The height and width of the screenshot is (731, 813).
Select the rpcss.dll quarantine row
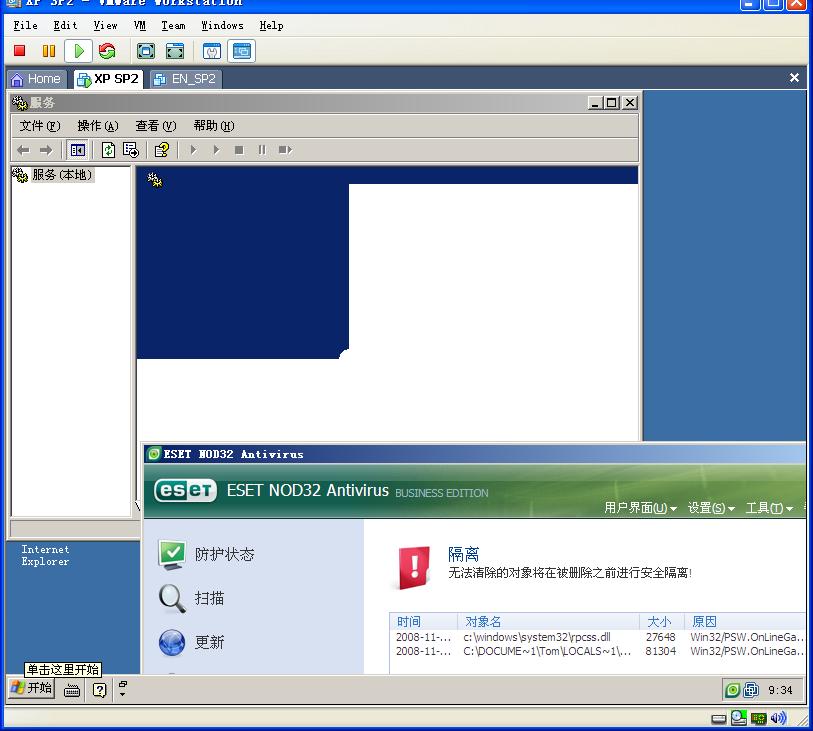[598, 637]
